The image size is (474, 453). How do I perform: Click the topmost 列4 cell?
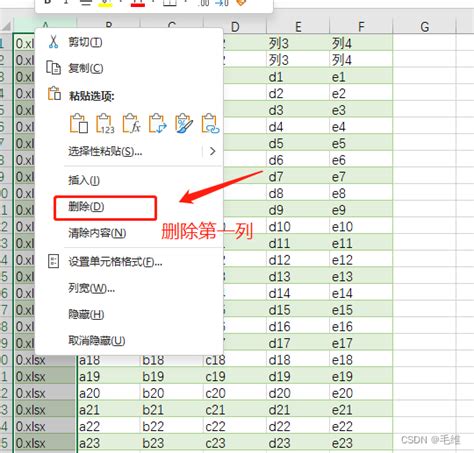tap(361, 43)
